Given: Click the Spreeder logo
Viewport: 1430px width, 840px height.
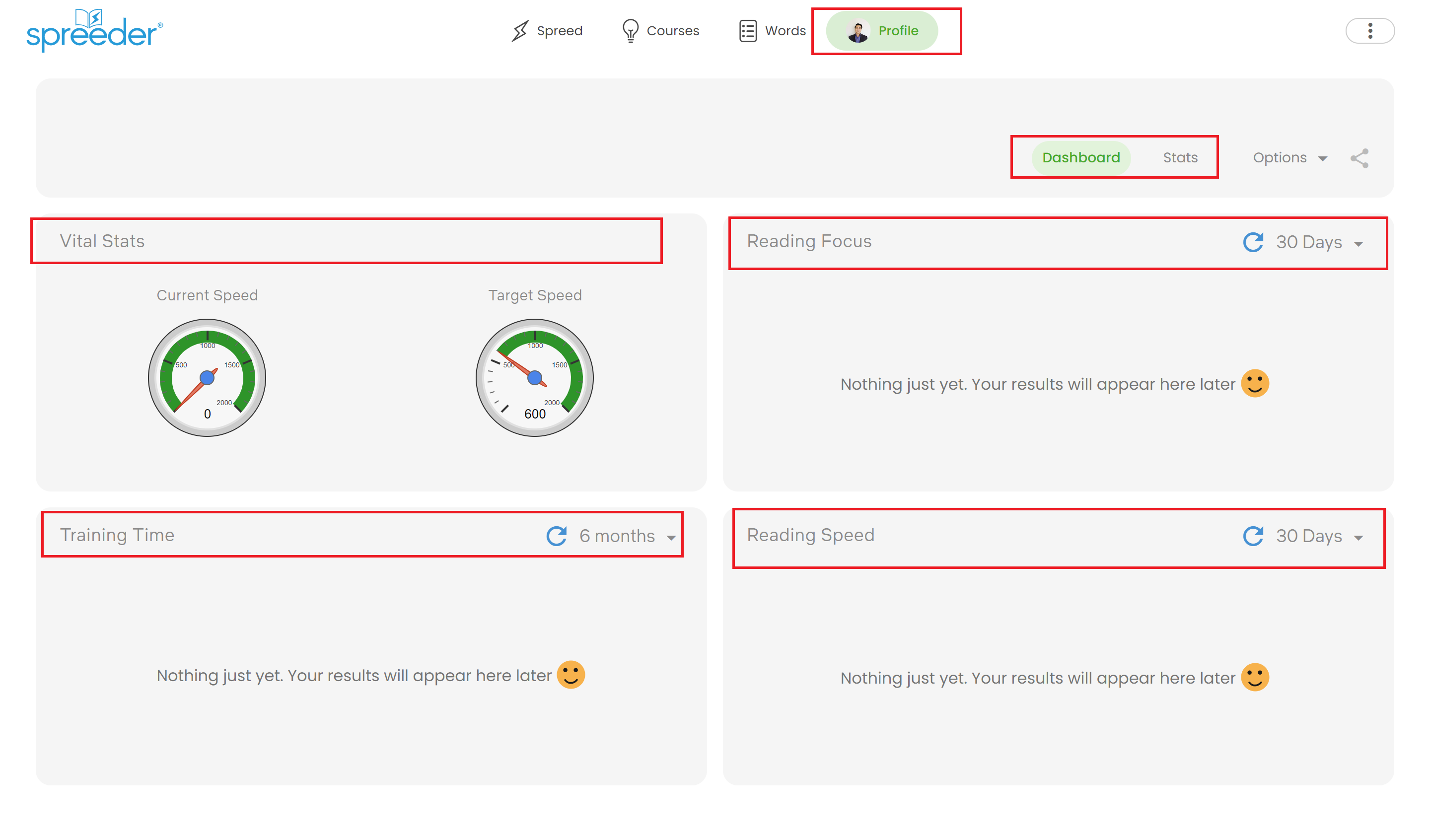Looking at the screenshot, I should pos(94,31).
